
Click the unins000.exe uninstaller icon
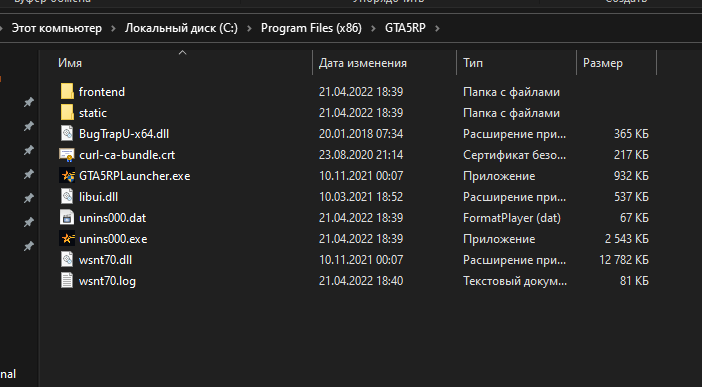67,239
